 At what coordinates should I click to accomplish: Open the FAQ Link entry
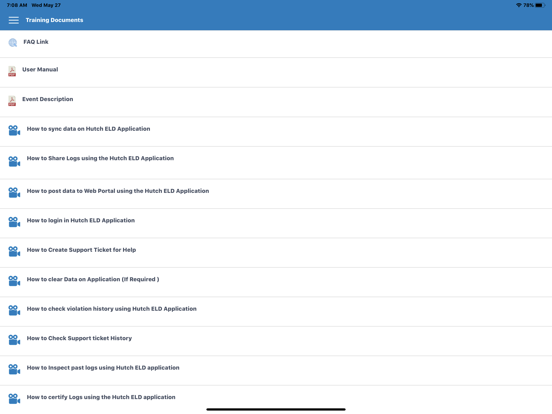pos(276,44)
